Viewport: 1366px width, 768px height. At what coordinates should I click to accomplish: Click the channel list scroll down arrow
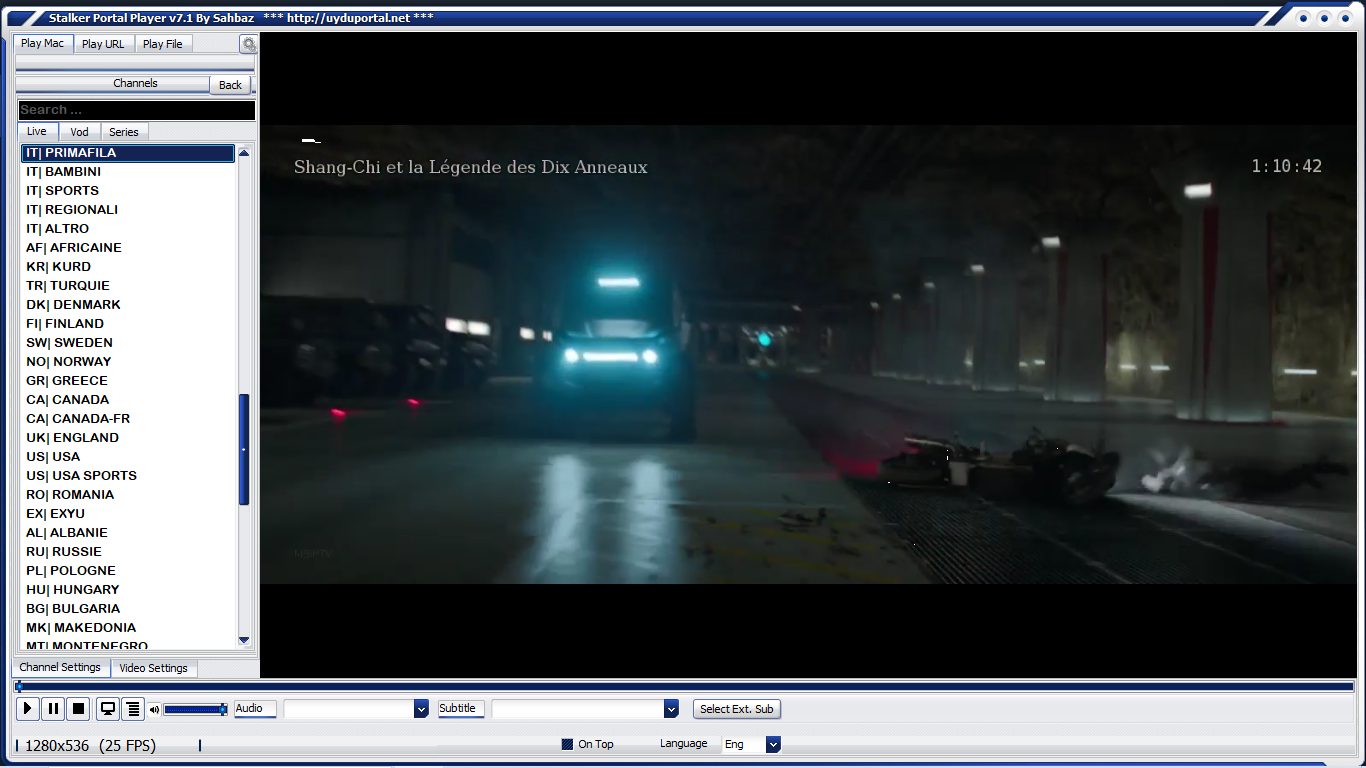244,640
